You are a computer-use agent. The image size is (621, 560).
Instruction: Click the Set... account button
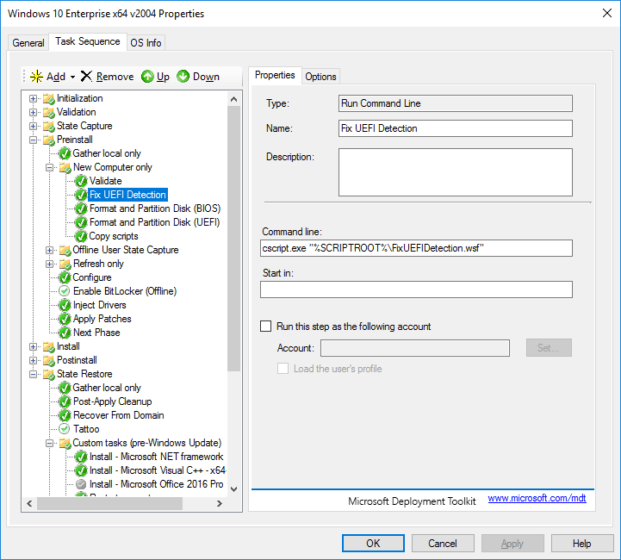(549, 348)
